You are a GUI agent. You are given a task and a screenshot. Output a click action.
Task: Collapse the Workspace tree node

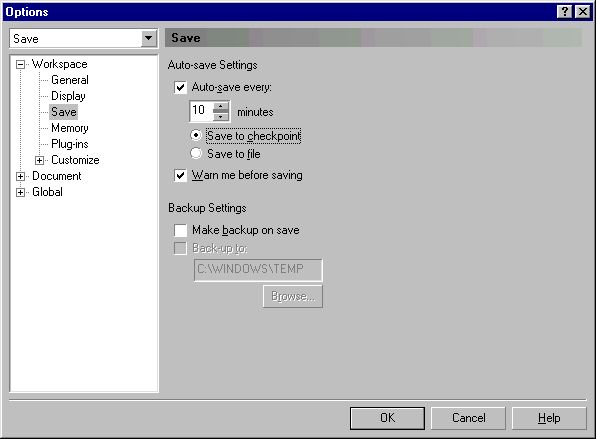21,65
